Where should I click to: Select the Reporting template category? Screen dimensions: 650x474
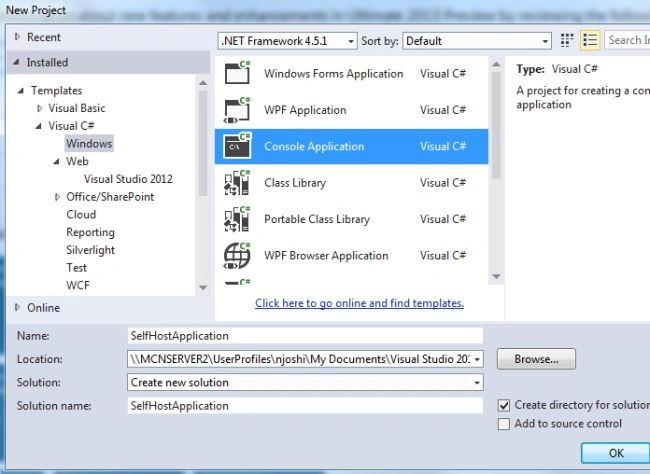pyautogui.click(x=90, y=232)
